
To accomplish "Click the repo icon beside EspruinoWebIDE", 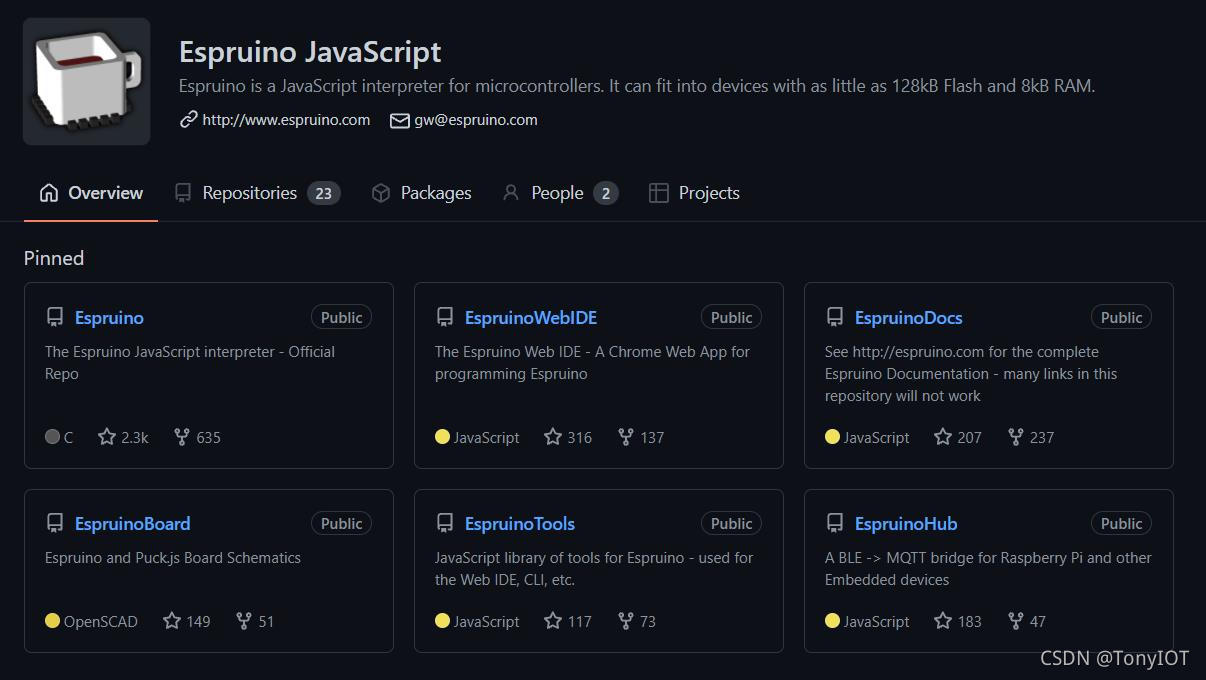I will coord(445,318).
